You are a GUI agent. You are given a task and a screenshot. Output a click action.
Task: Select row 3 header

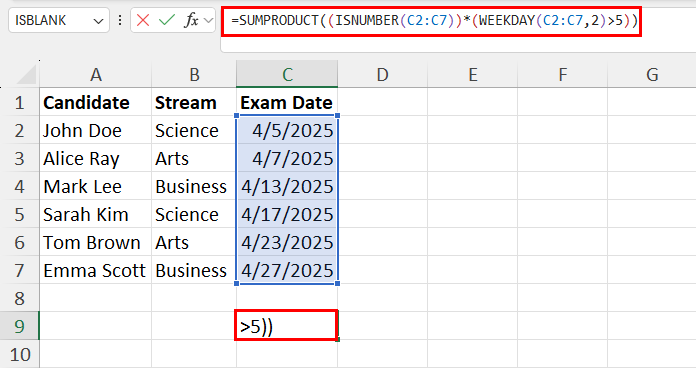click(x=20, y=158)
